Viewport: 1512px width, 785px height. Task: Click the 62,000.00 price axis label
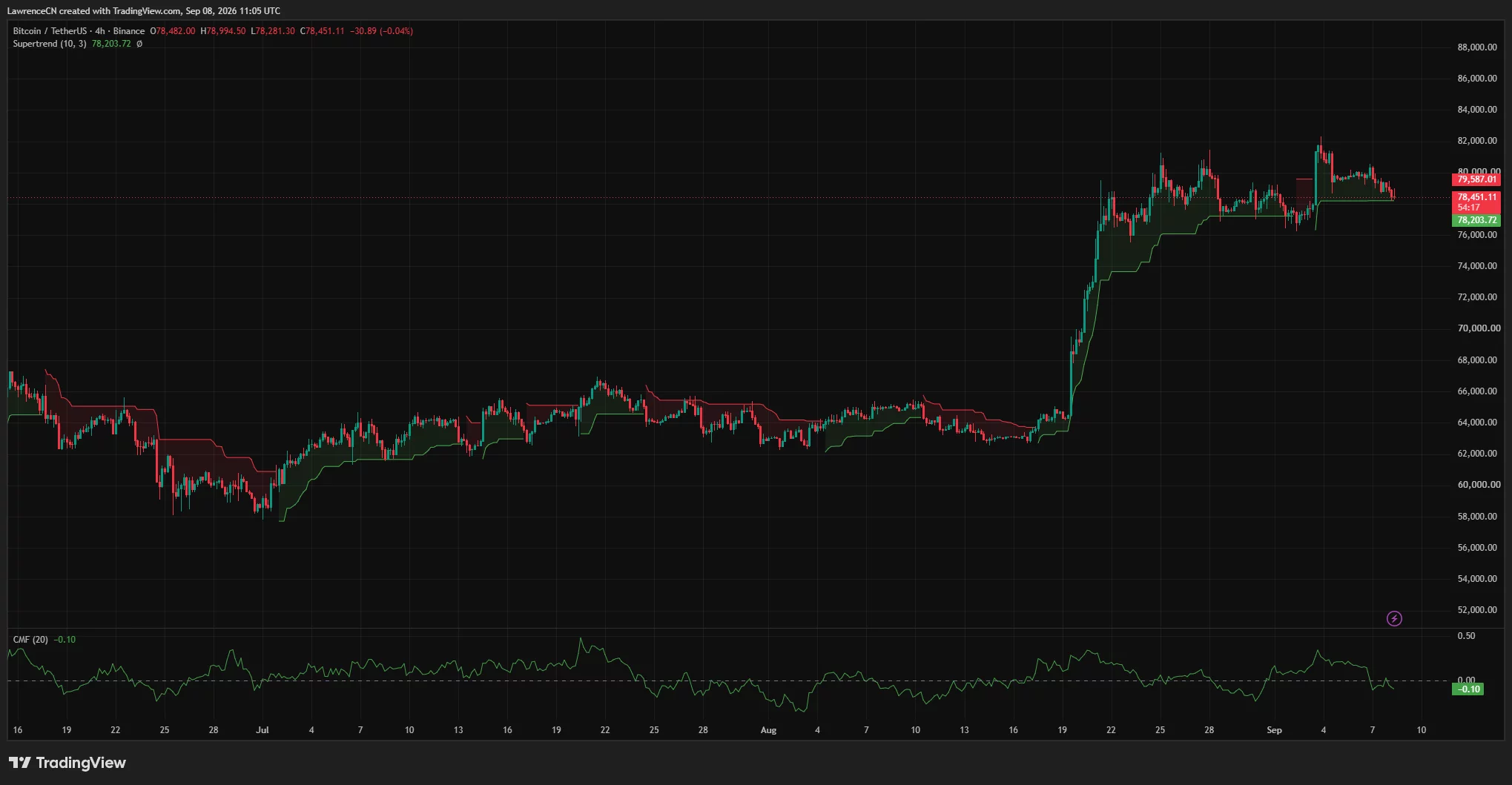point(1477,454)
